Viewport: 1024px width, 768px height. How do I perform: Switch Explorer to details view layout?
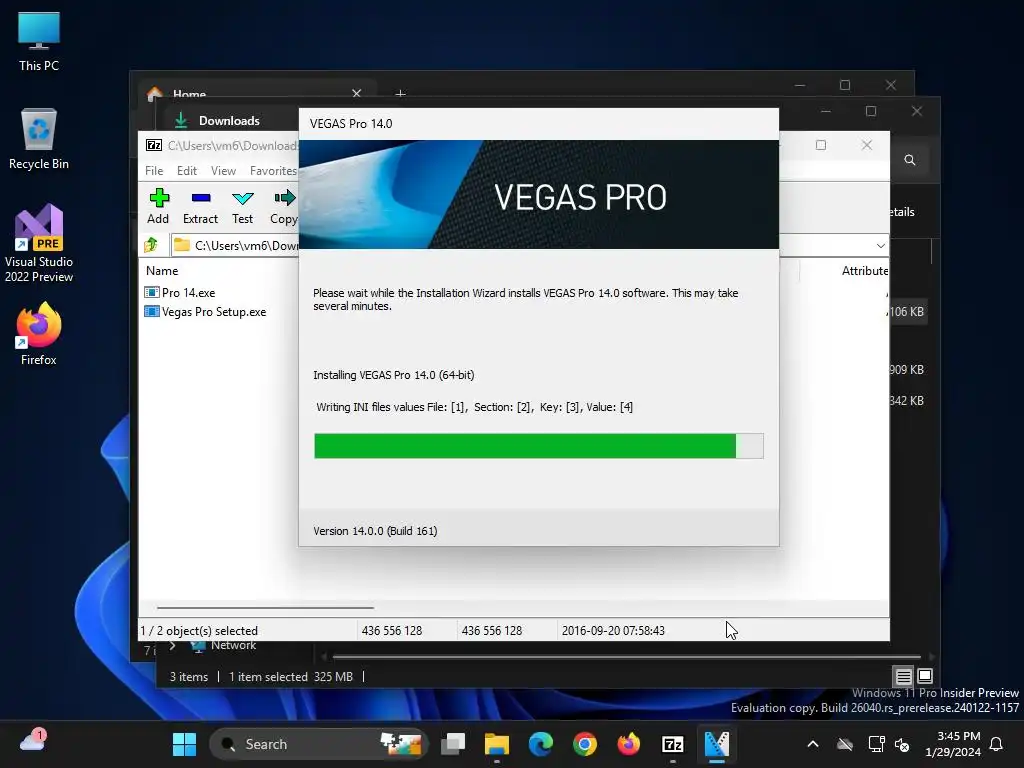click(x=903, y=676)
